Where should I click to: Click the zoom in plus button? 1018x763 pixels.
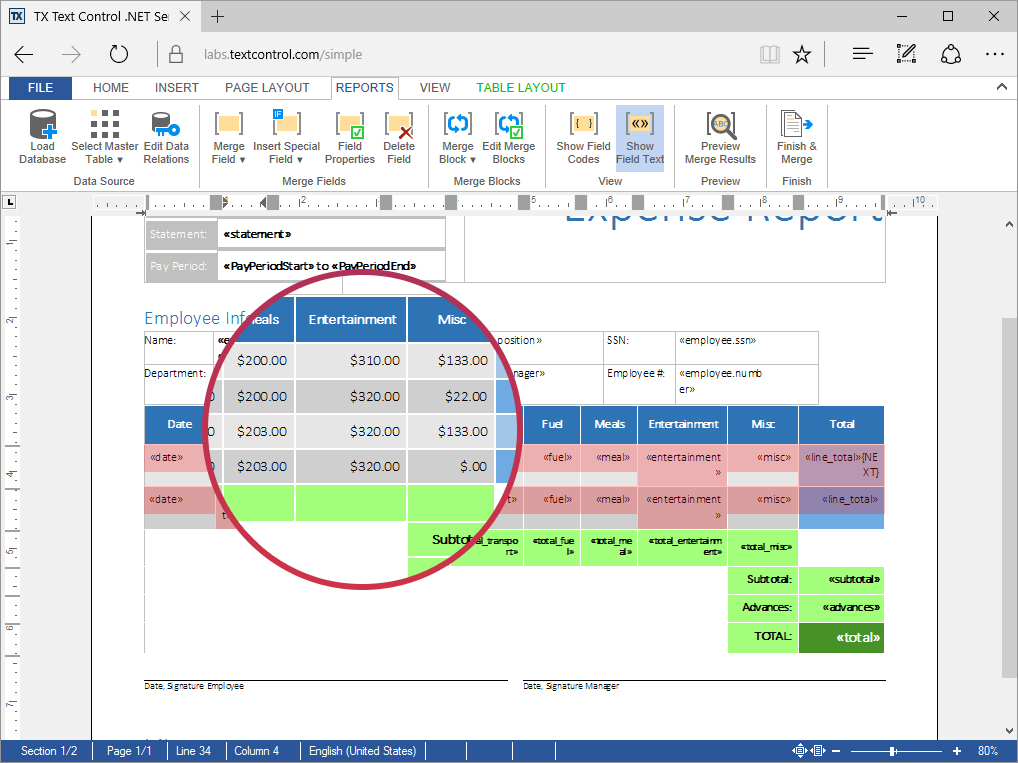(x=957, y=751)
